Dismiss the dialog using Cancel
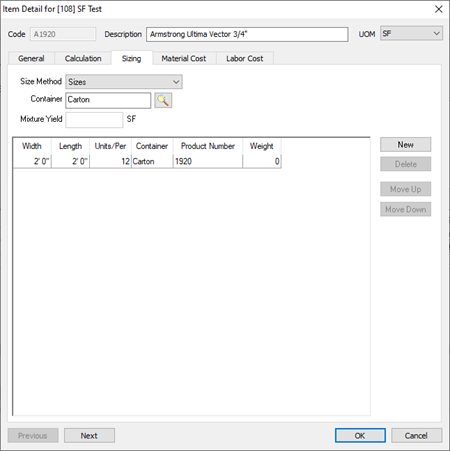The image size is (450, 451). (416, 436)
